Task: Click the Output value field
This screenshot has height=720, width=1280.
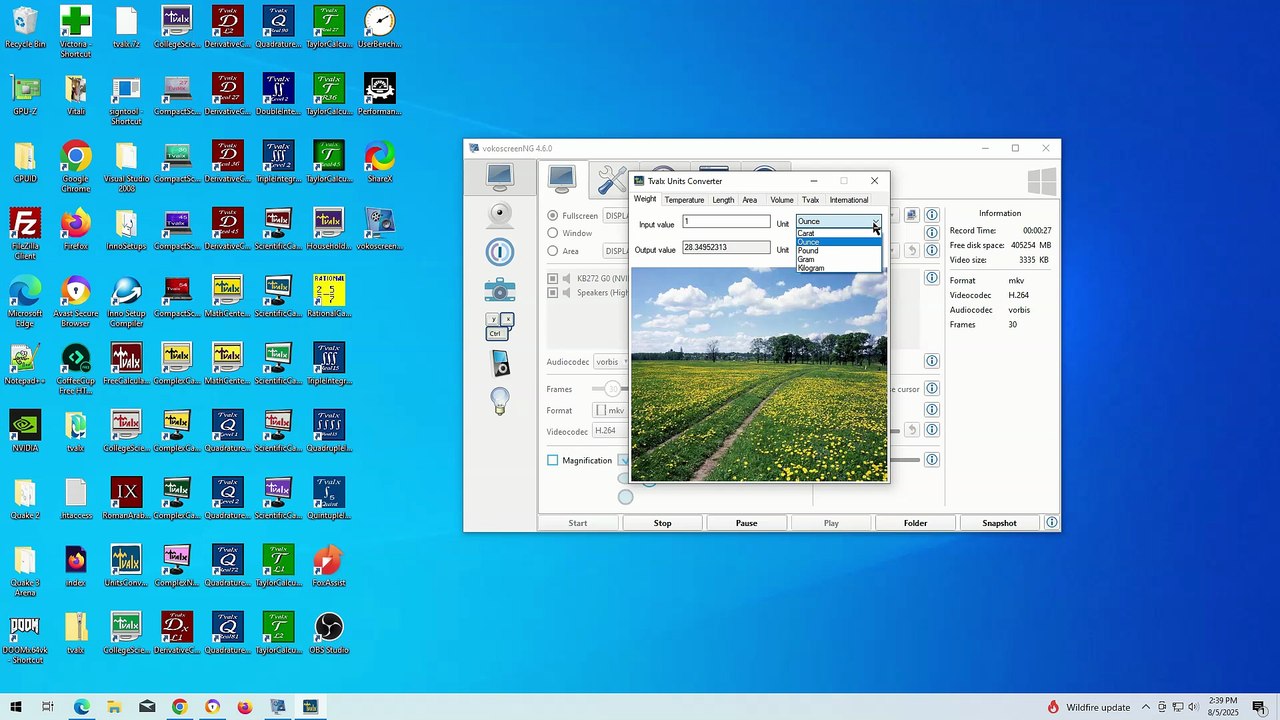Action: [727, 248]
